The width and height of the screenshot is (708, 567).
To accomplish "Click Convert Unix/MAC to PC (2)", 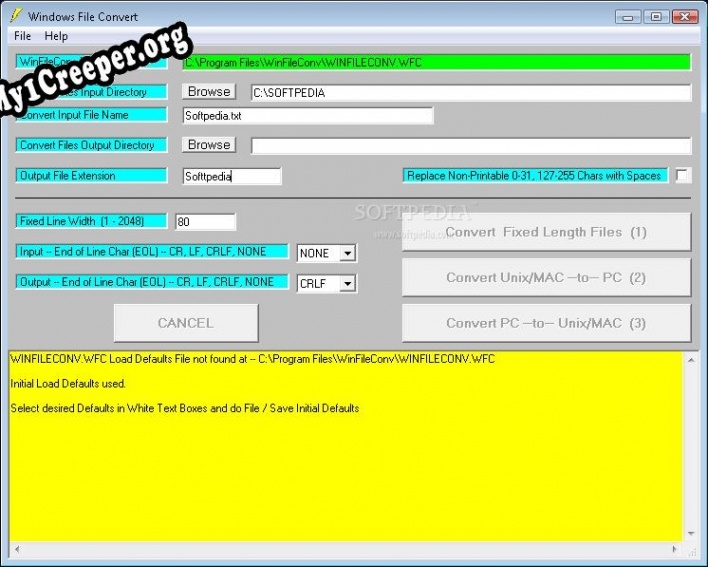I will (546, 278).
